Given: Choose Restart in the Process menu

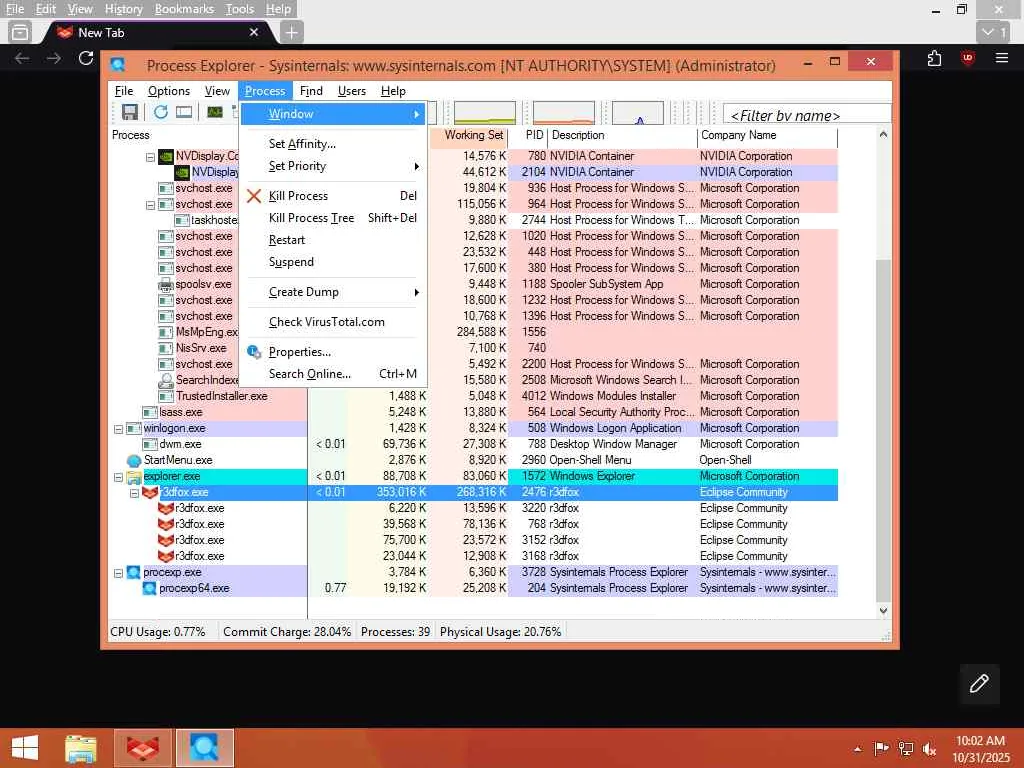Looking at the screenshot, I should (x=333, y=240).
